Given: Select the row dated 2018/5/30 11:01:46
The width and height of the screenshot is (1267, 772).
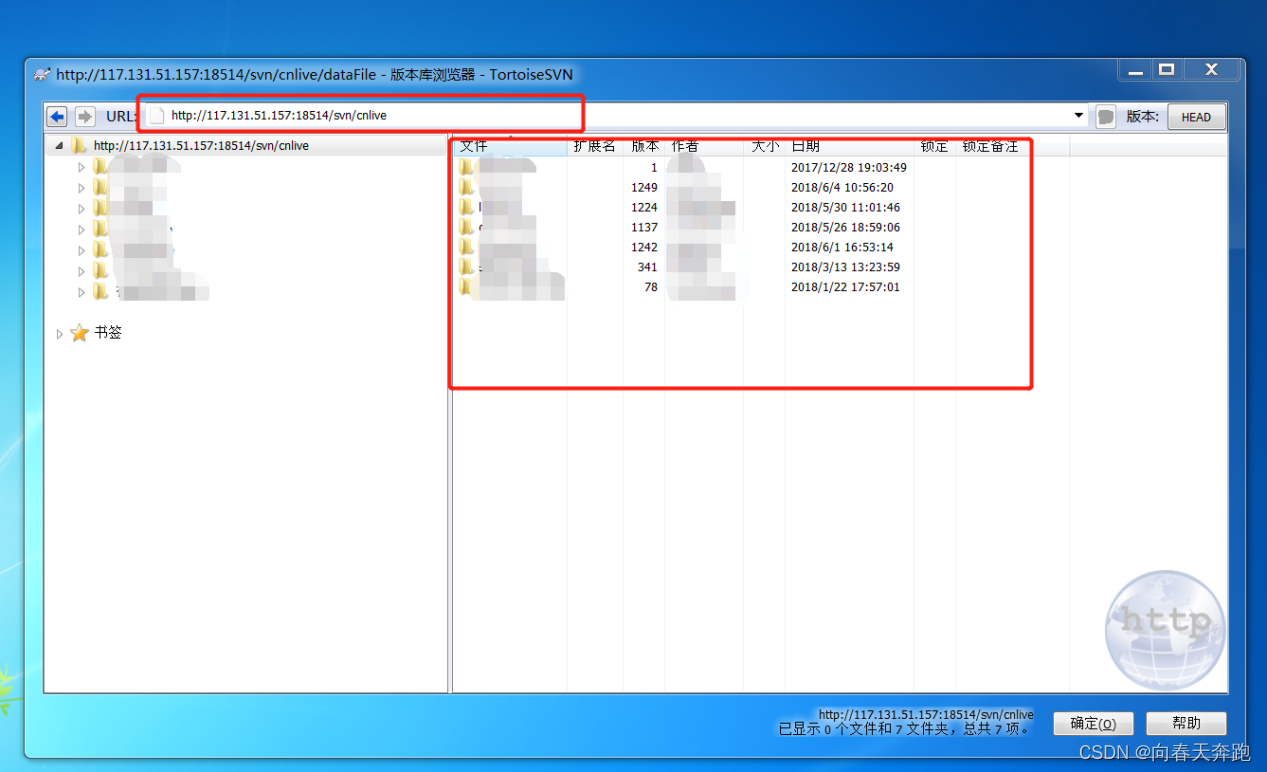Looking at the screenshot, I should coord(845,207).
